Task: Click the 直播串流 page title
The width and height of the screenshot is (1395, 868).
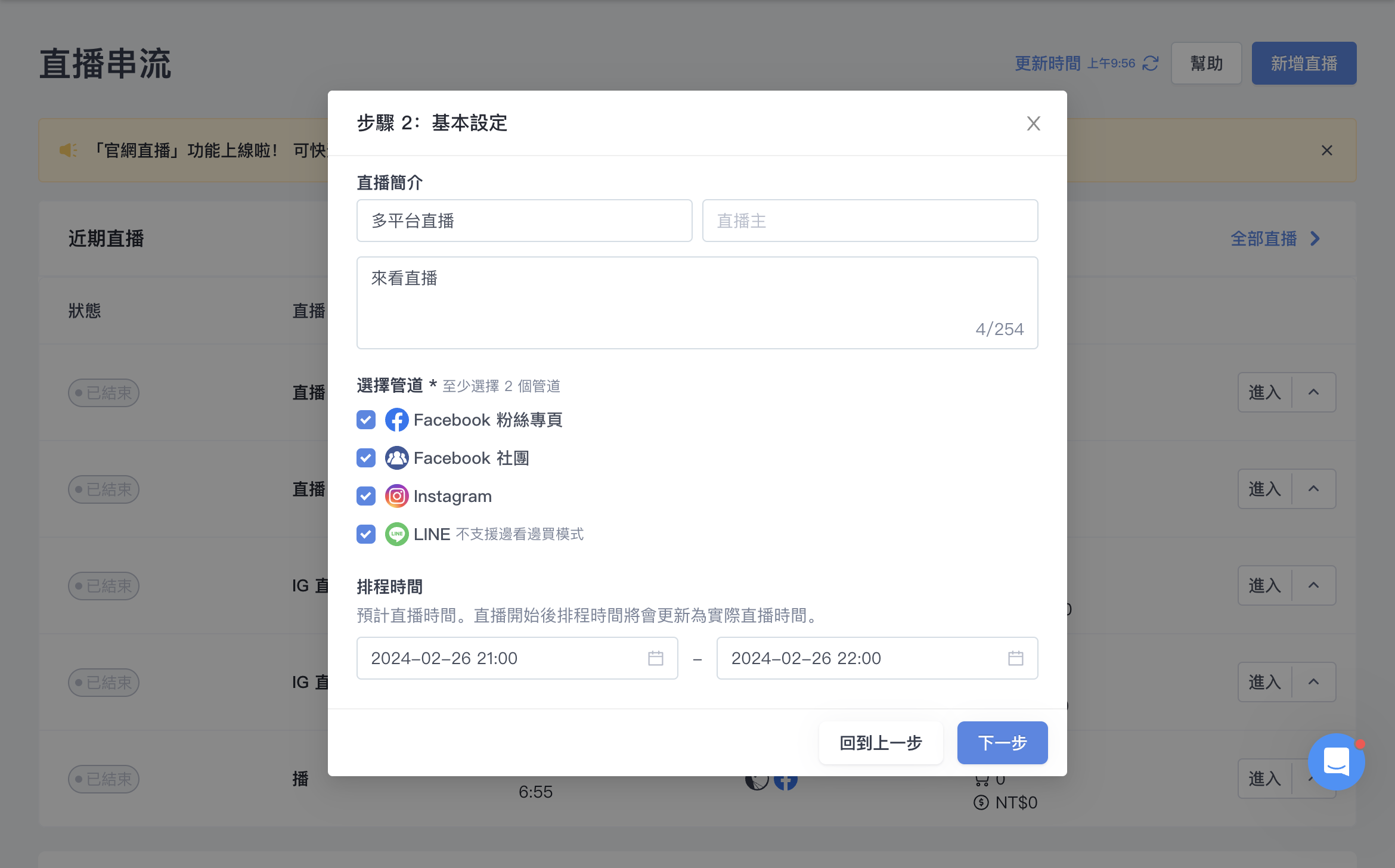Action: pos(106,64)
